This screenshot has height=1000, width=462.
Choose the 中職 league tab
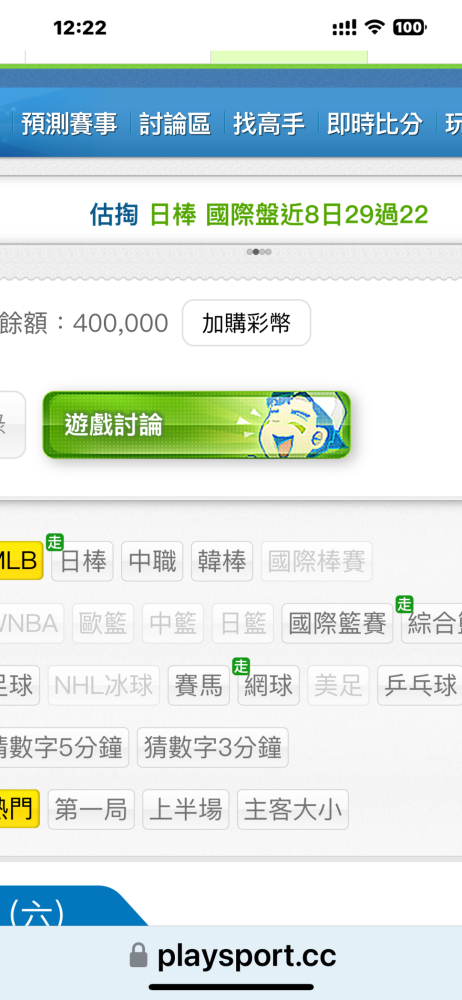[x=152, y=561]
